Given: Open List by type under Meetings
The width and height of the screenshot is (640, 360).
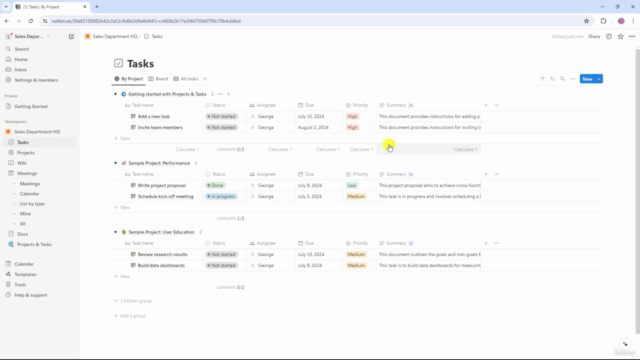Looking at the screenshot, I should 32,204.
